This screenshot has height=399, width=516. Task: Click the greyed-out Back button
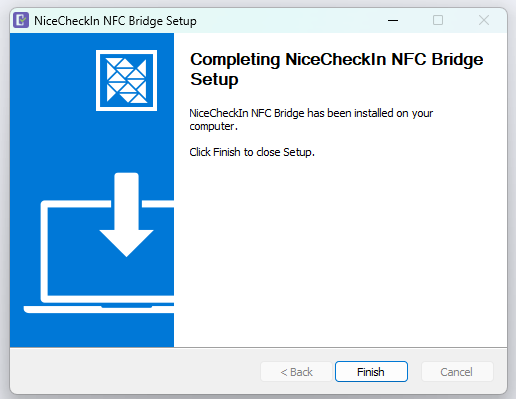click(x=297, y=371)
